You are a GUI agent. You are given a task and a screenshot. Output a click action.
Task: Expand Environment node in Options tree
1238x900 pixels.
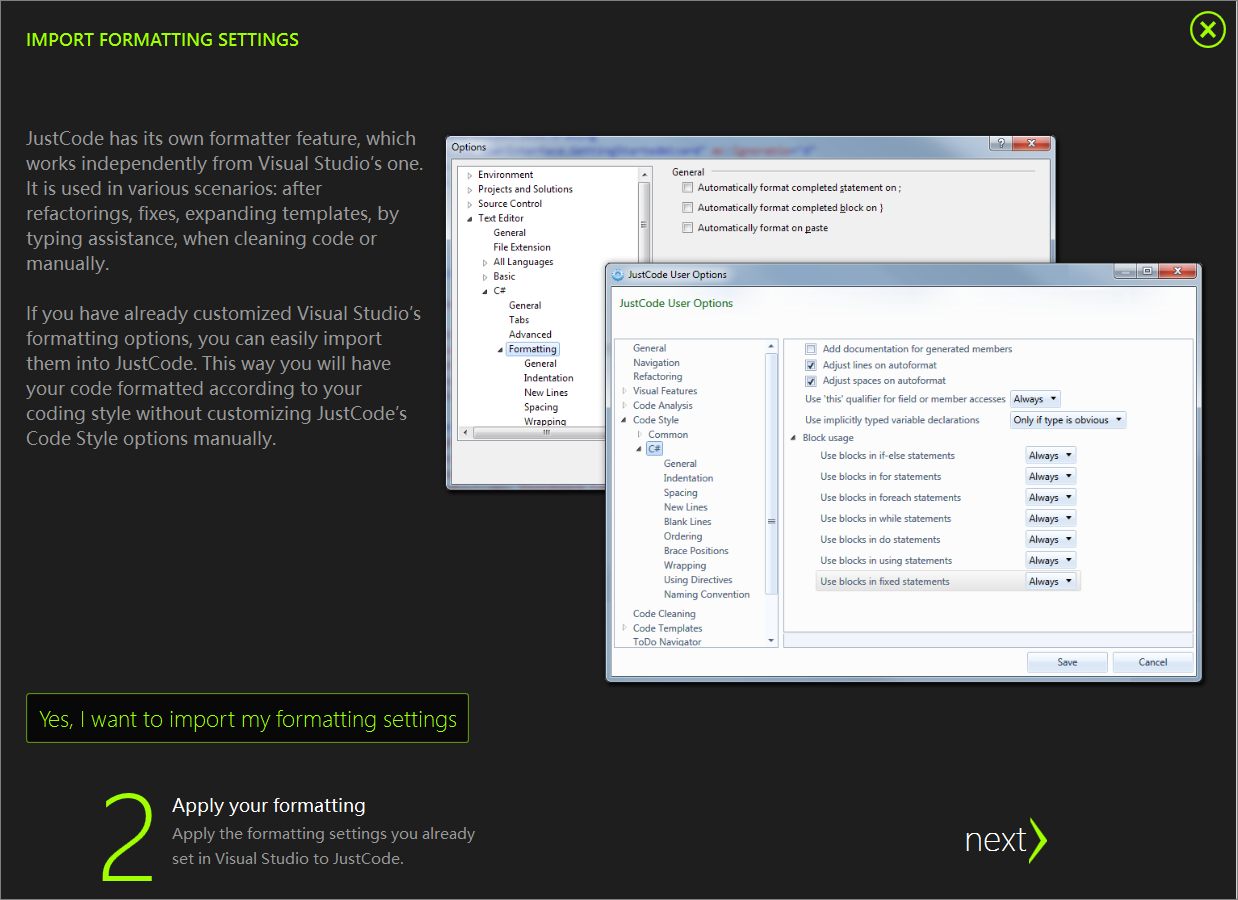coord(470,175)
